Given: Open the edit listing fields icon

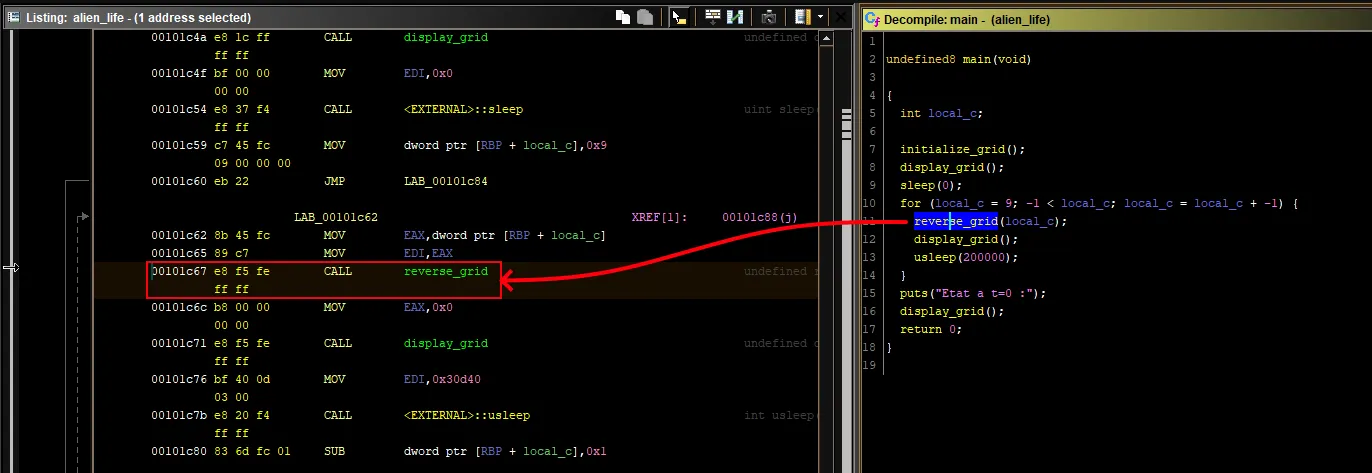Looking at the screenshot, I should [713, 17].
